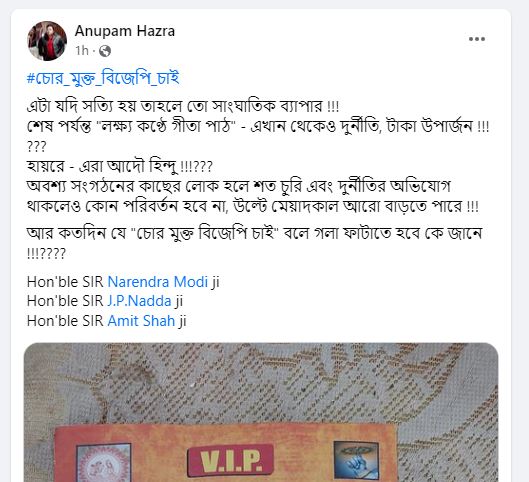This screenshot has height=482, width=529.
Task: Open Anupam Hazra's profile picture
Action: point(47,41)
